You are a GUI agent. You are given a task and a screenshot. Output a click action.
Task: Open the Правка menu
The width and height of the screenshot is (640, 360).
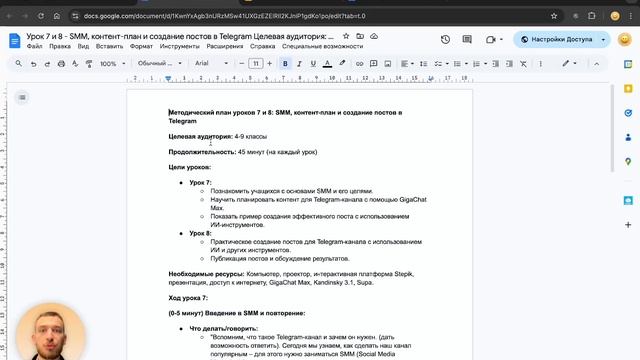click(60, 46)
